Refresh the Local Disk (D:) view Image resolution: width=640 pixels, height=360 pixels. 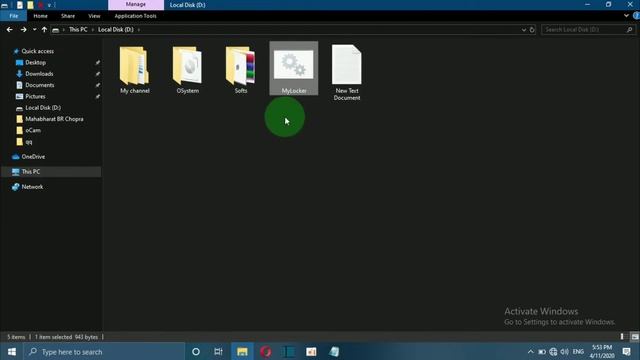532,29
